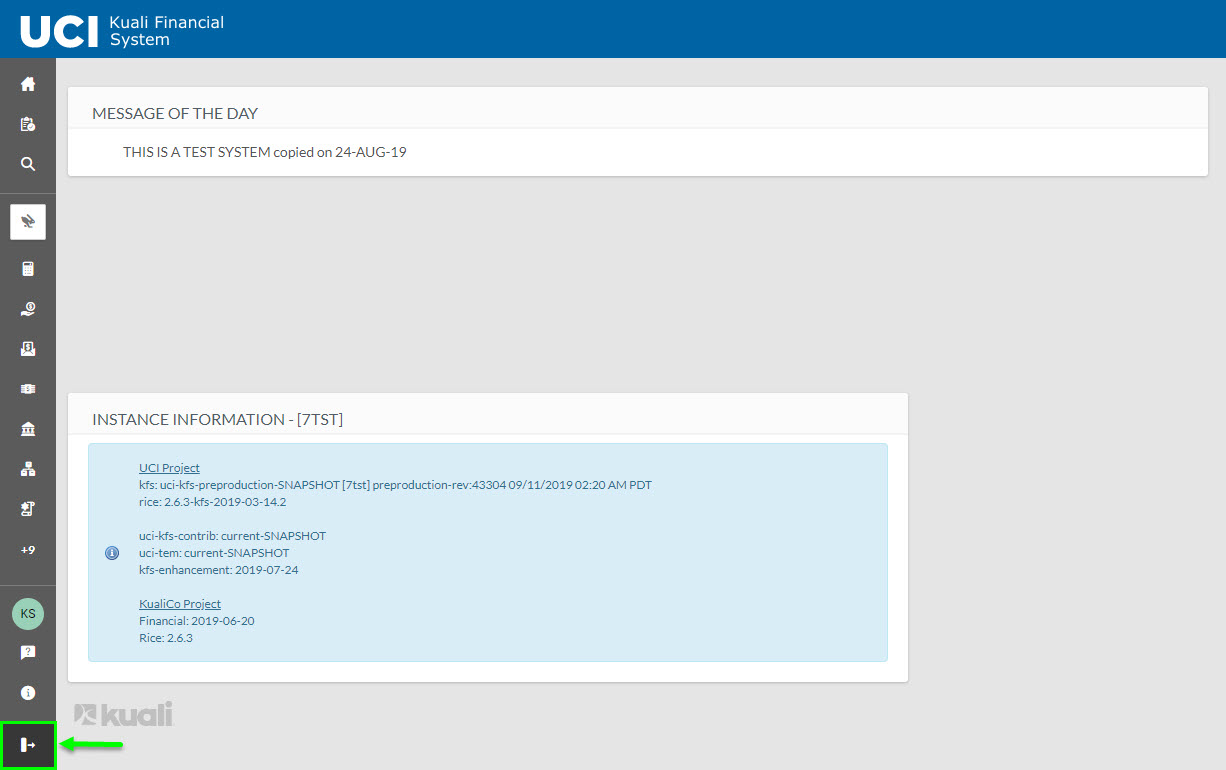The image size is (1226, 770).
Task: Open the org chart hierarchy icon
Action: [28, 469]
